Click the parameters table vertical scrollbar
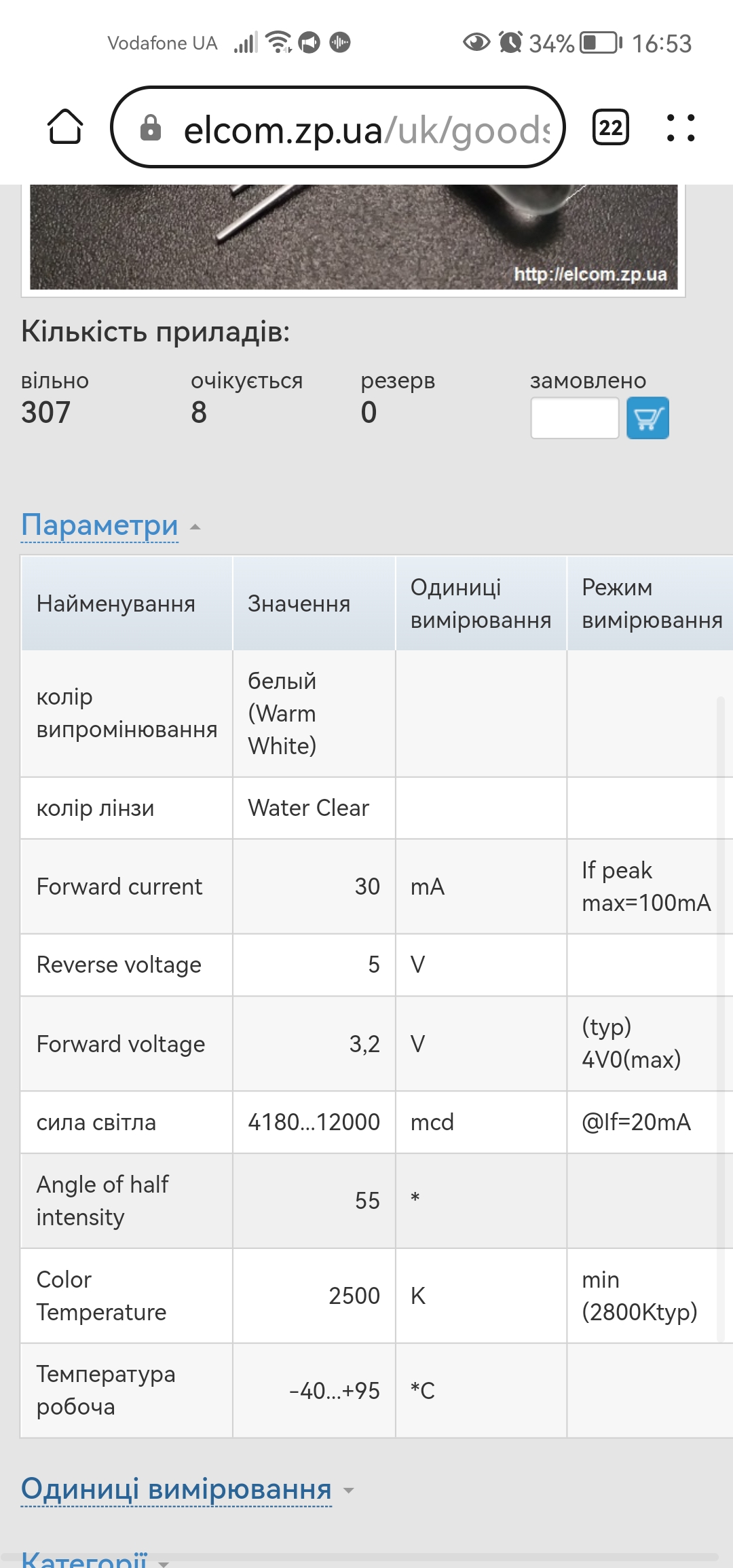This screenshot has height=1568, width=733. click(x=720, y=1018)
